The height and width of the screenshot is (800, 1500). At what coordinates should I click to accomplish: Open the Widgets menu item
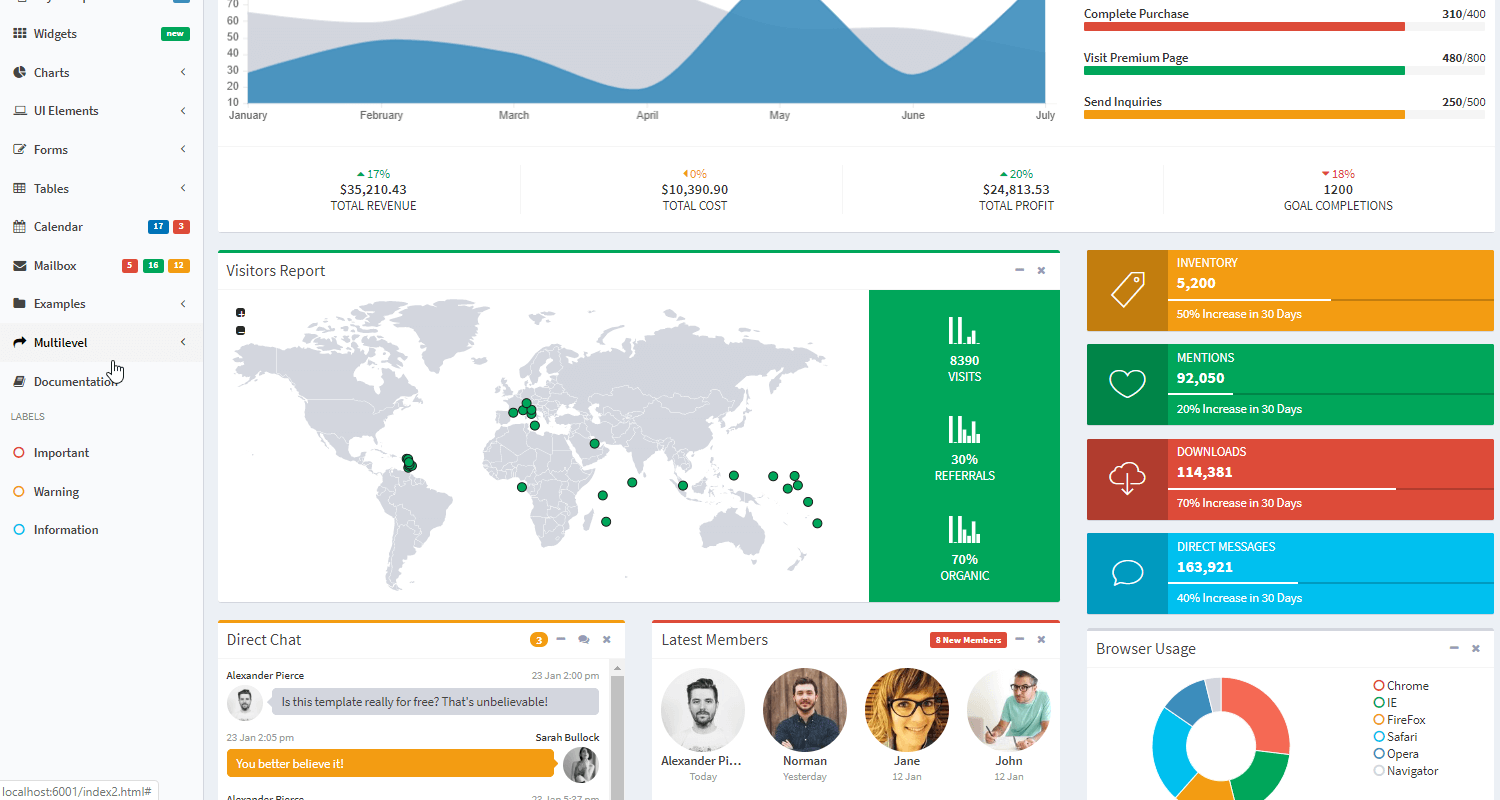point(101,34)
